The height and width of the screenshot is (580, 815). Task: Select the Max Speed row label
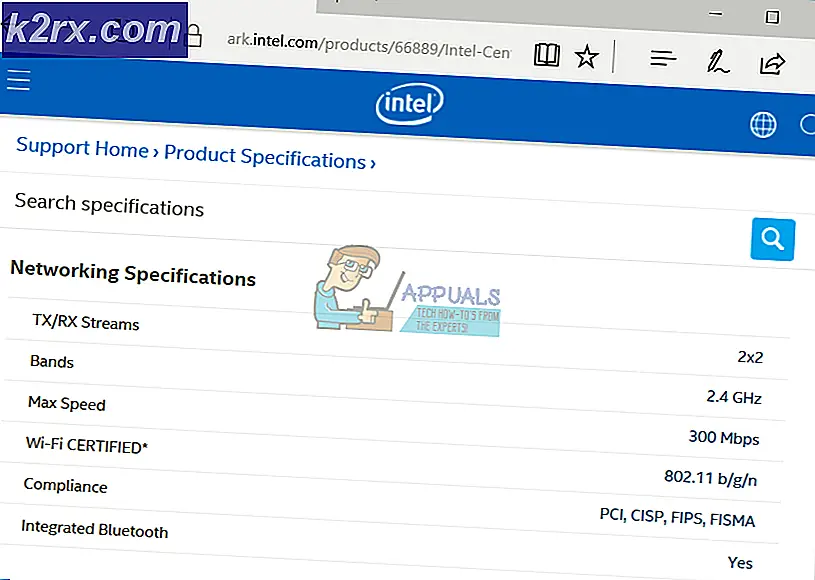click(x=67, y=403)
